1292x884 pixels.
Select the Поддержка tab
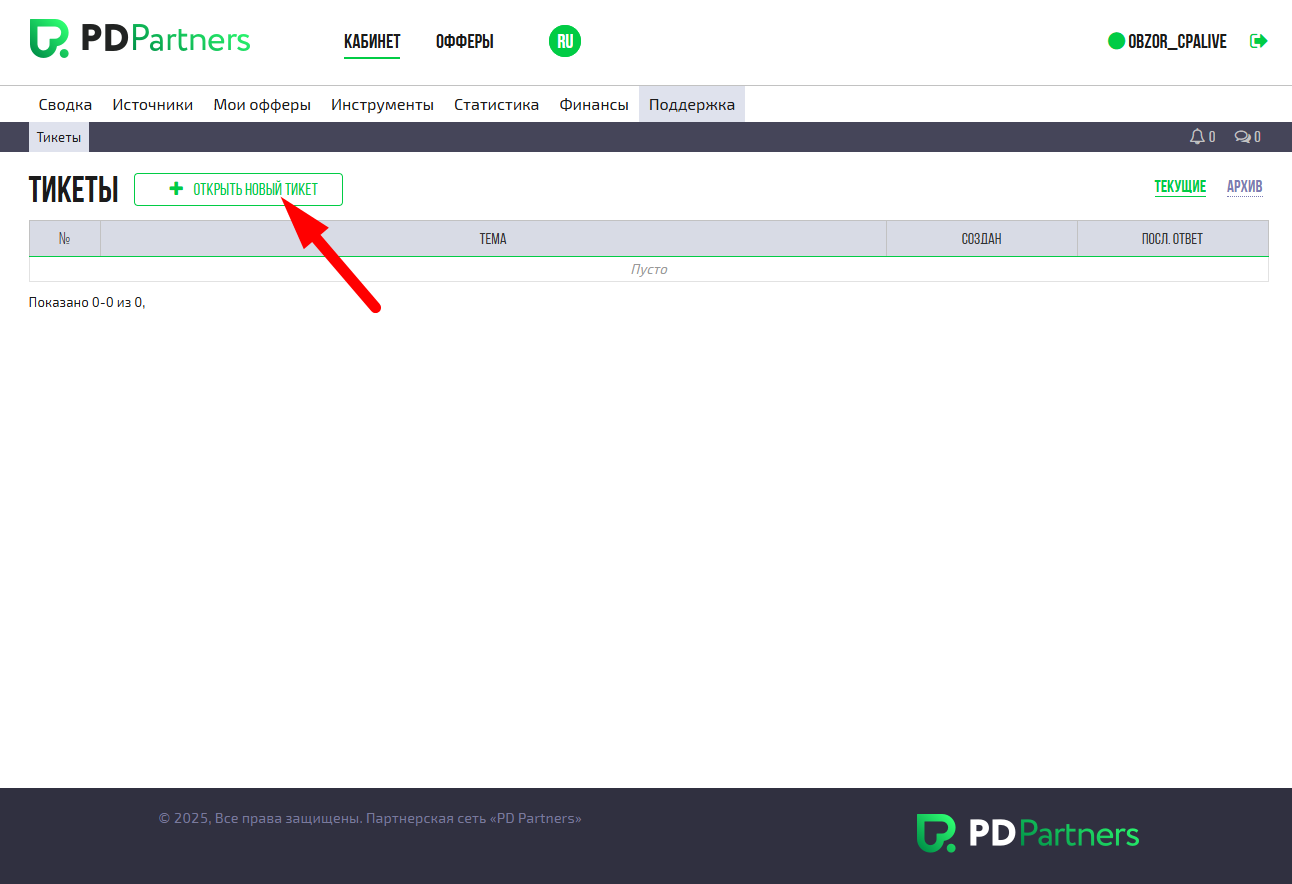[x=692, y=104]
